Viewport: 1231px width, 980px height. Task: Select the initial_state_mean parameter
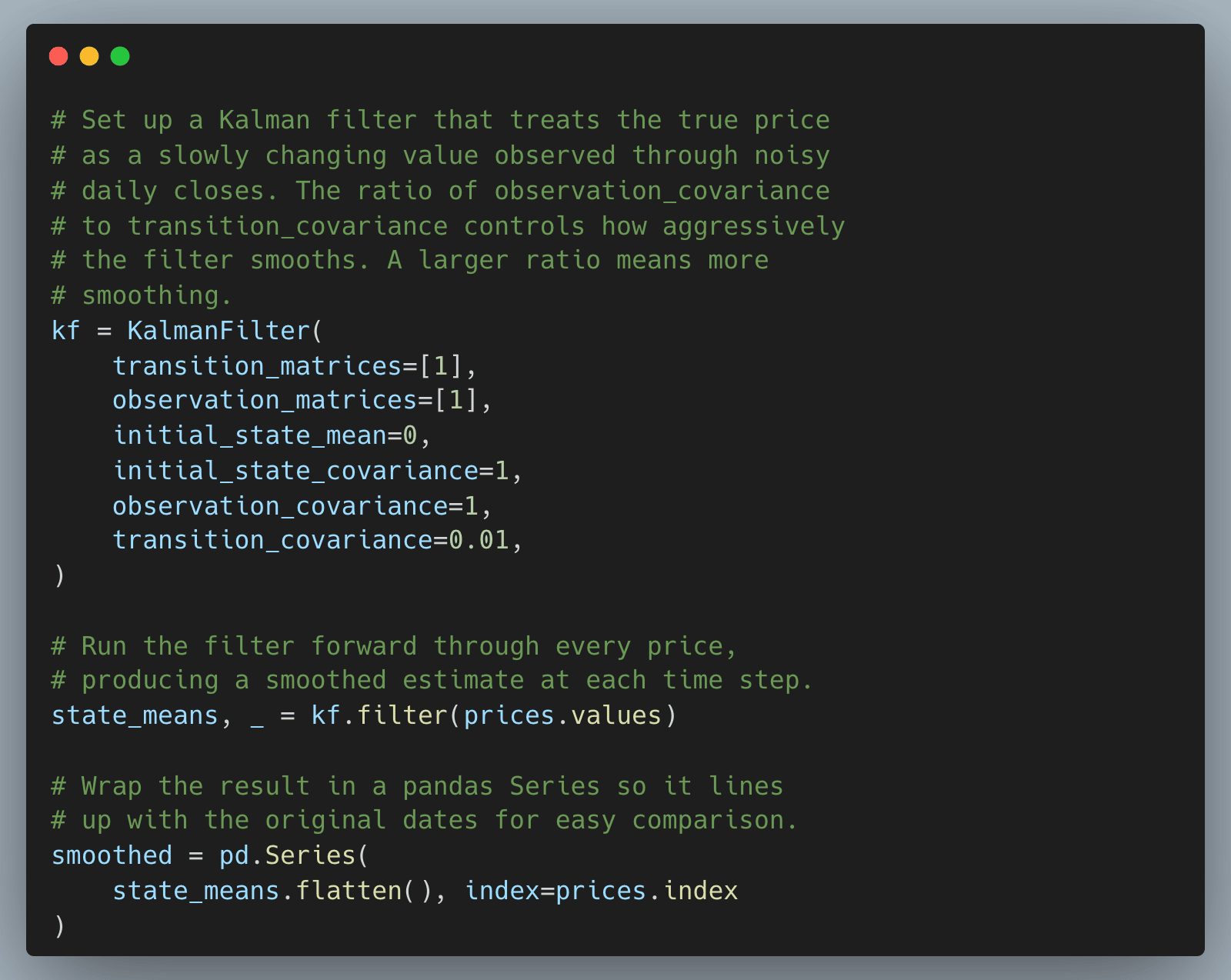pyautogui.click(x=249, y=436)
